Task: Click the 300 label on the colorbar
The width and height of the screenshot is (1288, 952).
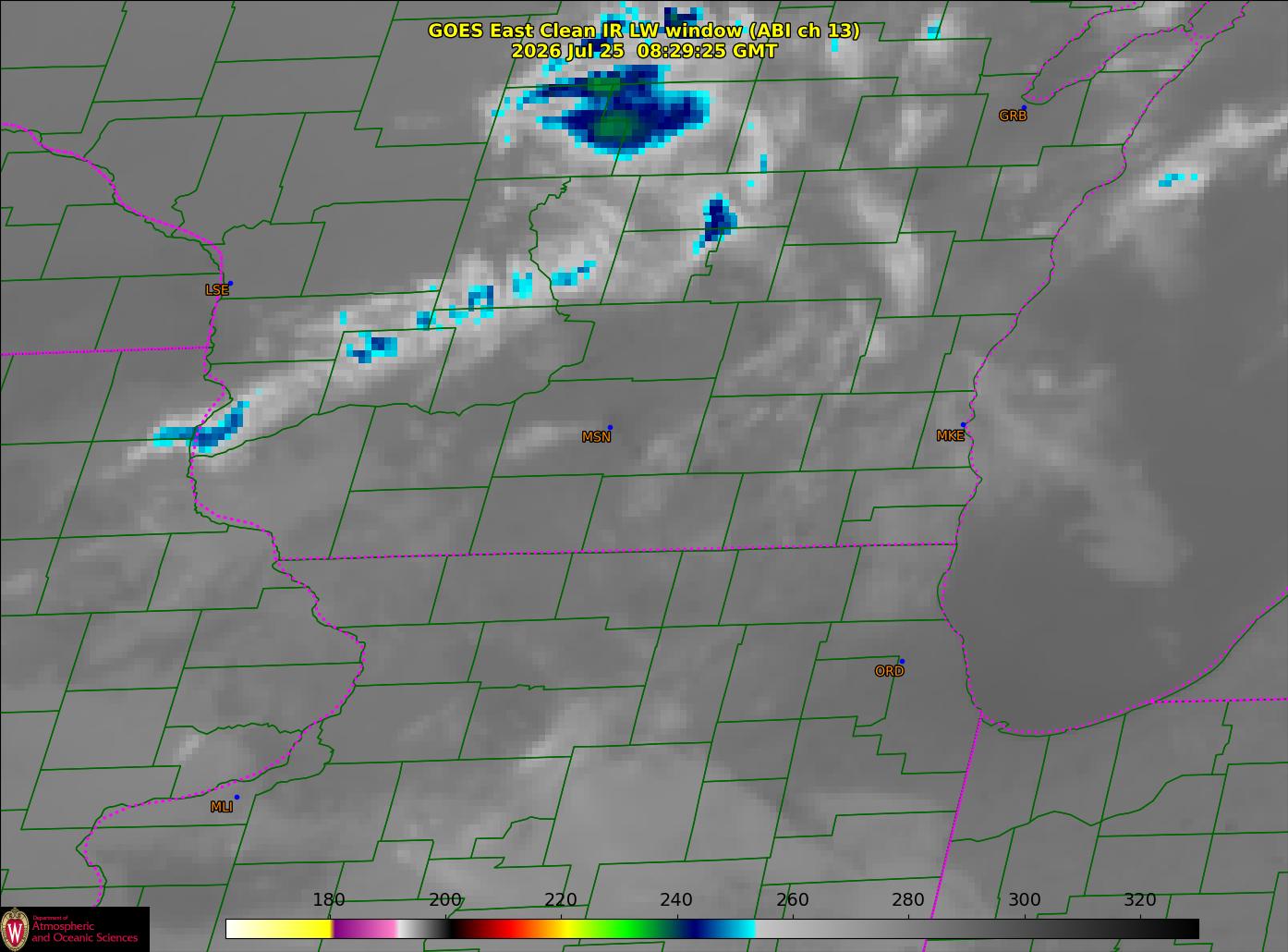Action: 1024,900
